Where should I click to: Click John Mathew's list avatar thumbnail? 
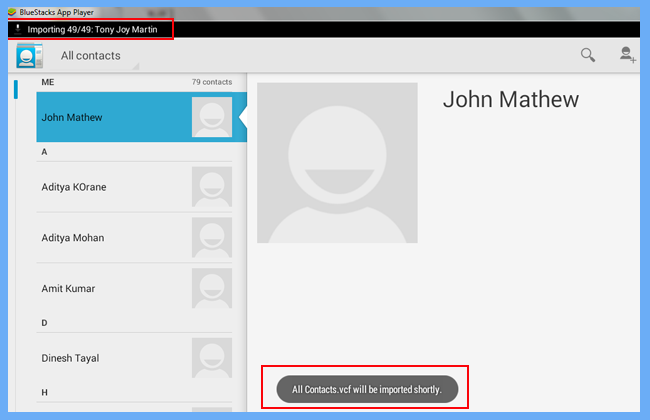point(212,117)
